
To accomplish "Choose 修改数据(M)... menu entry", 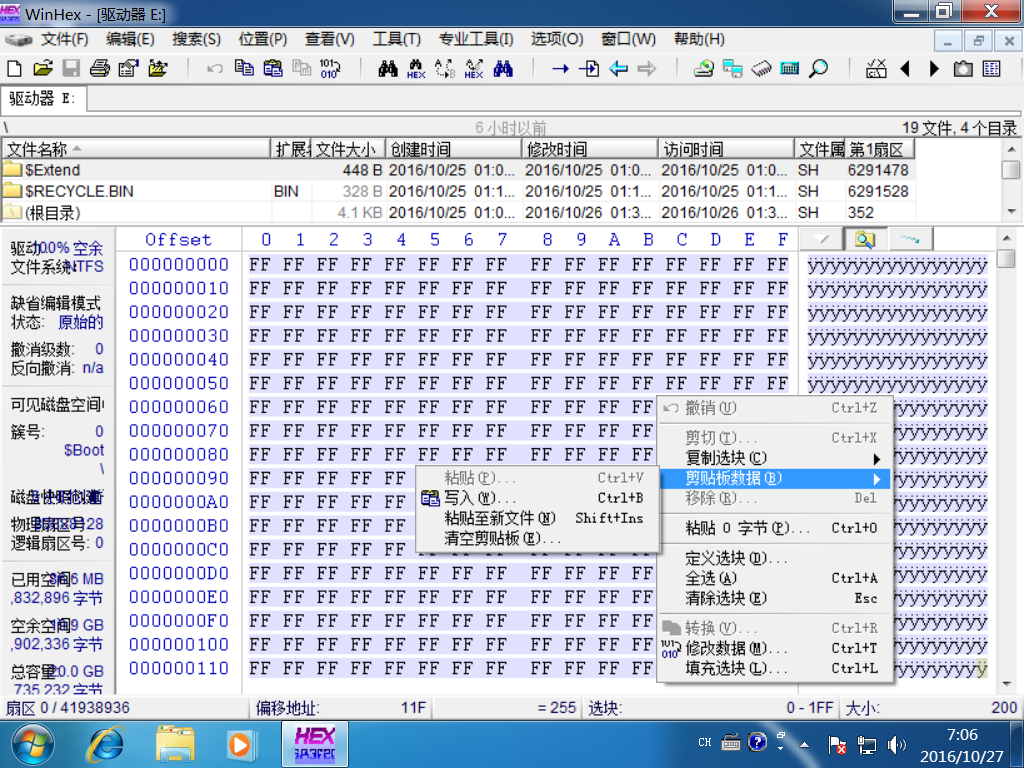I will tap(775, 648).
